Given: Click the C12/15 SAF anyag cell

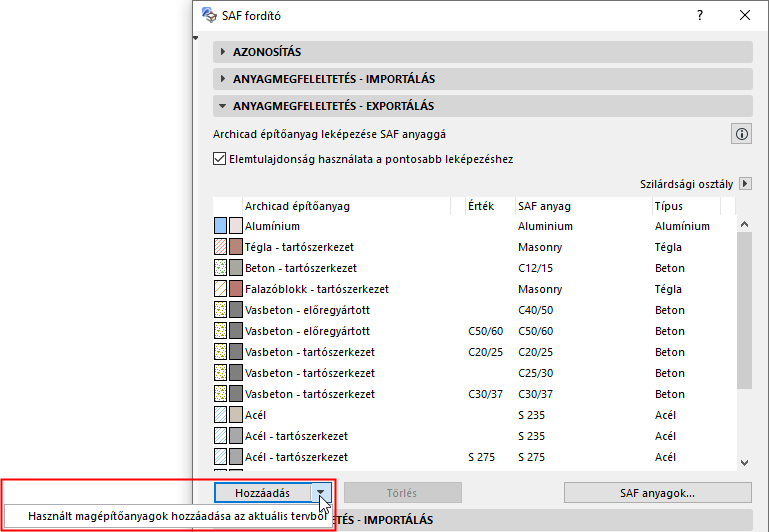Looking at the screenshot, I should click(x=535, y=268).
